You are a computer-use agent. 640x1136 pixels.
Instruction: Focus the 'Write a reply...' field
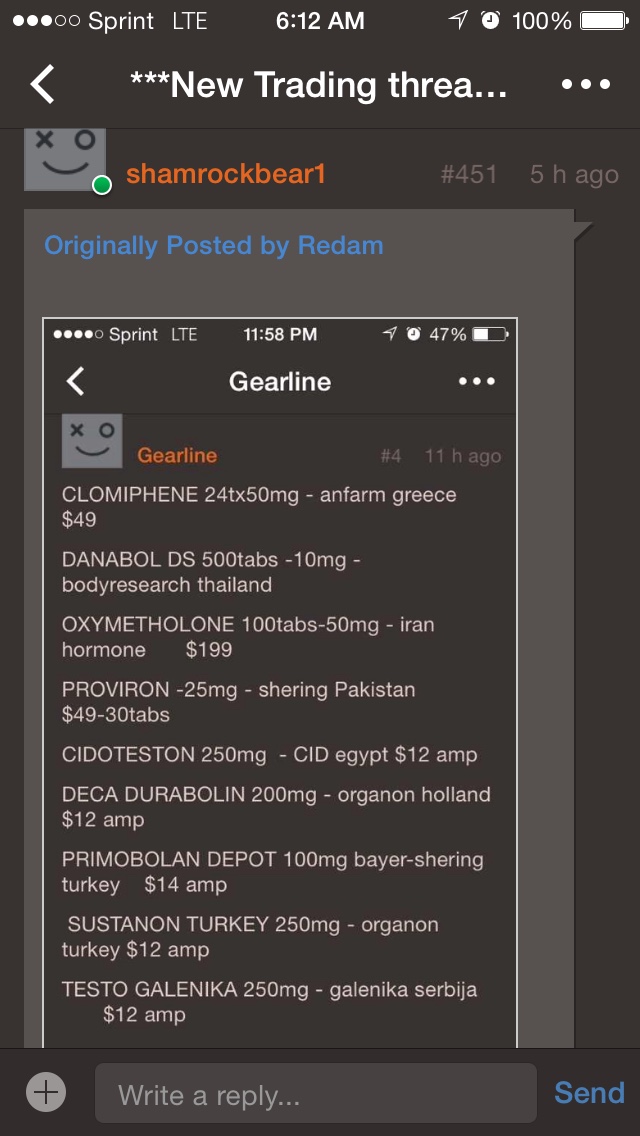click(315, 1094)
